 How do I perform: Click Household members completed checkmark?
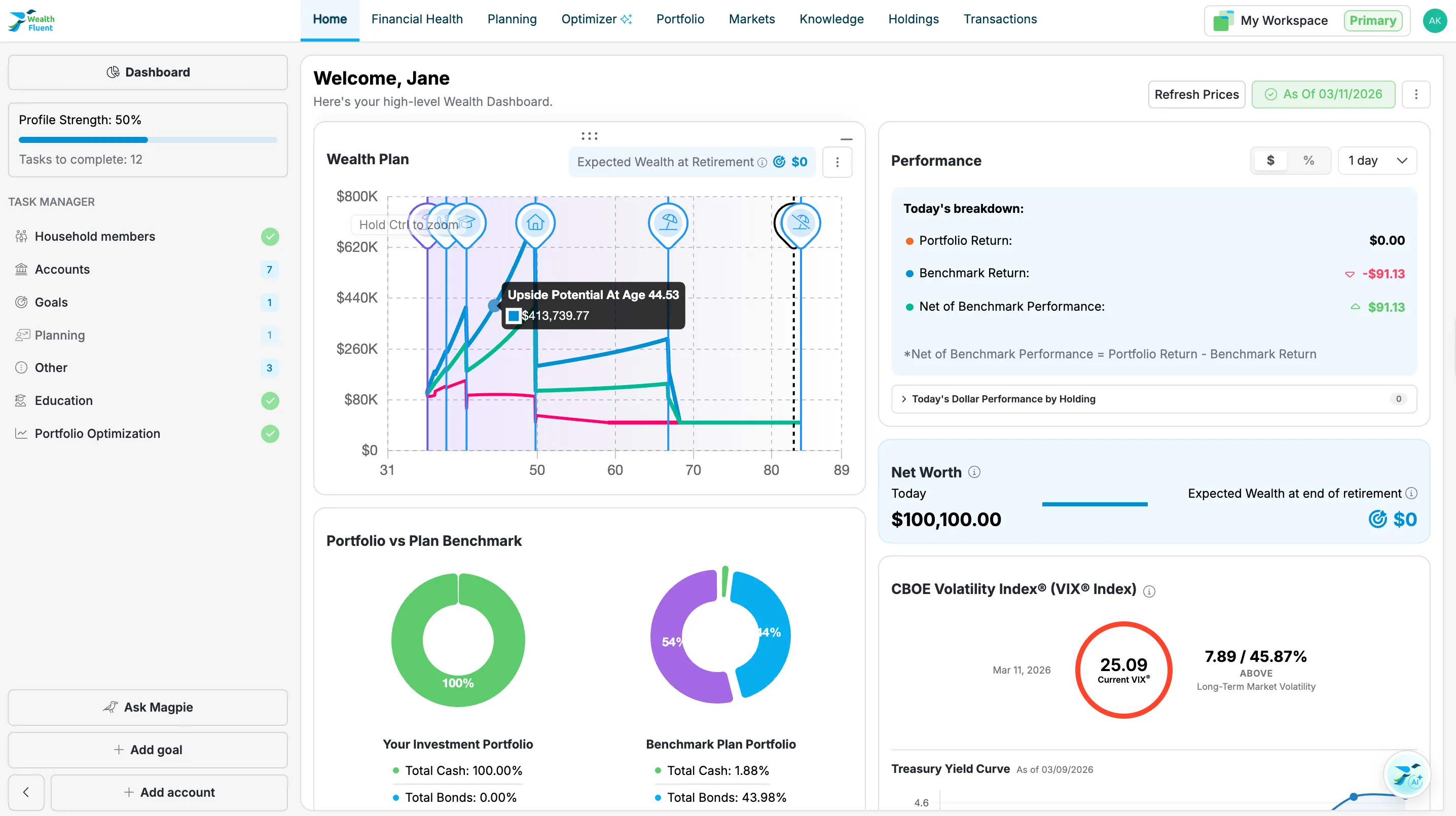click(270, 236)
